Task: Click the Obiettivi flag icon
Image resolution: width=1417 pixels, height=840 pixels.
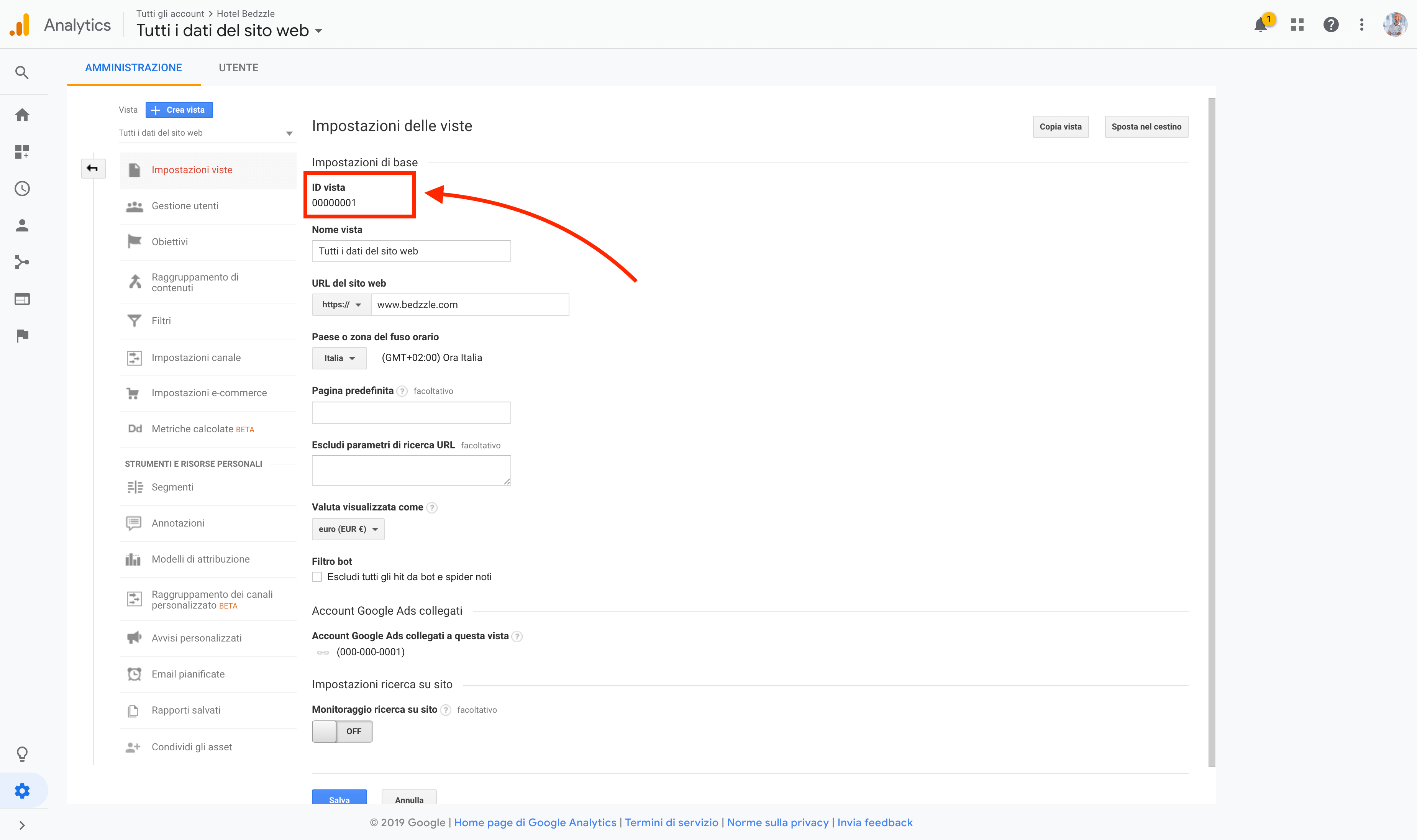Action: point(134,242)
